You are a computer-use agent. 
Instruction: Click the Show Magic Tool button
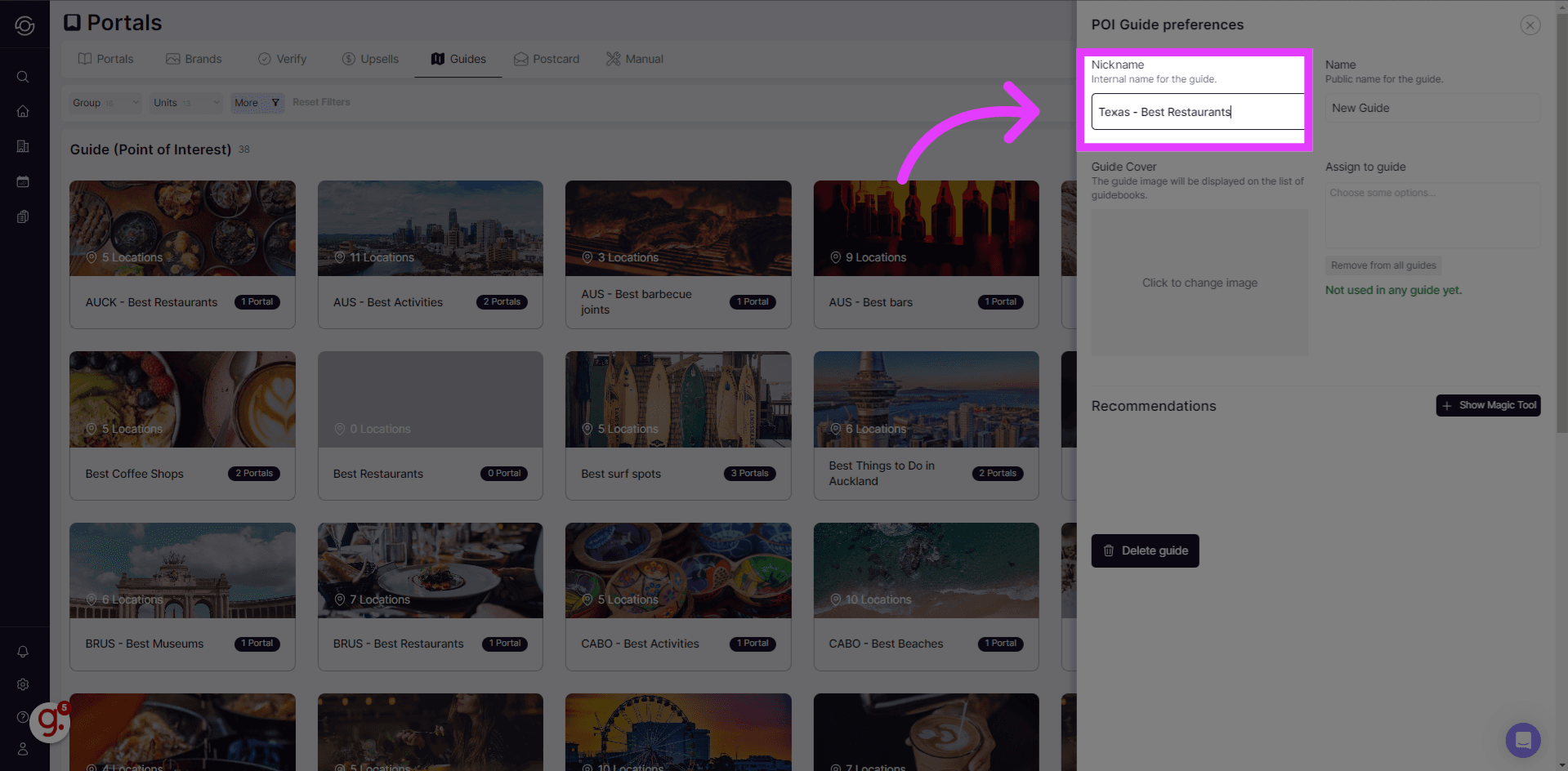(x=1488, y=406)
